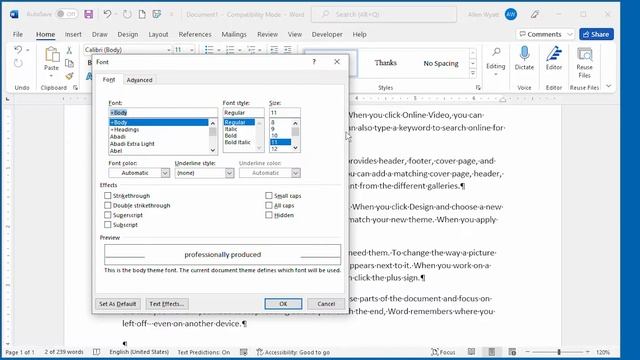Screen dimensions: 640x360
Task: Collapse the ribbon with chevron
Action: click(609, 86)
